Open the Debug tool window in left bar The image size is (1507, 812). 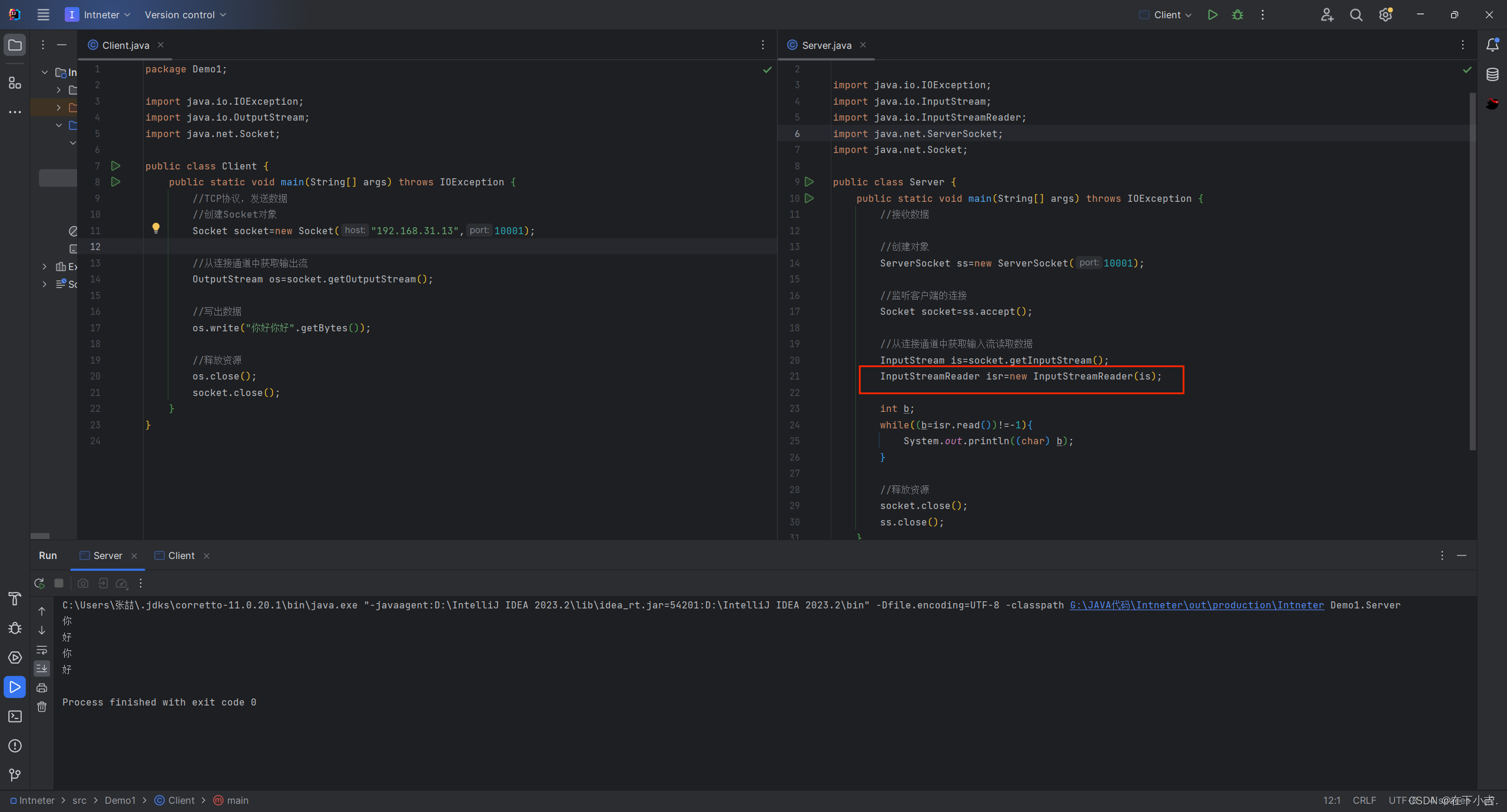(15, 628)
